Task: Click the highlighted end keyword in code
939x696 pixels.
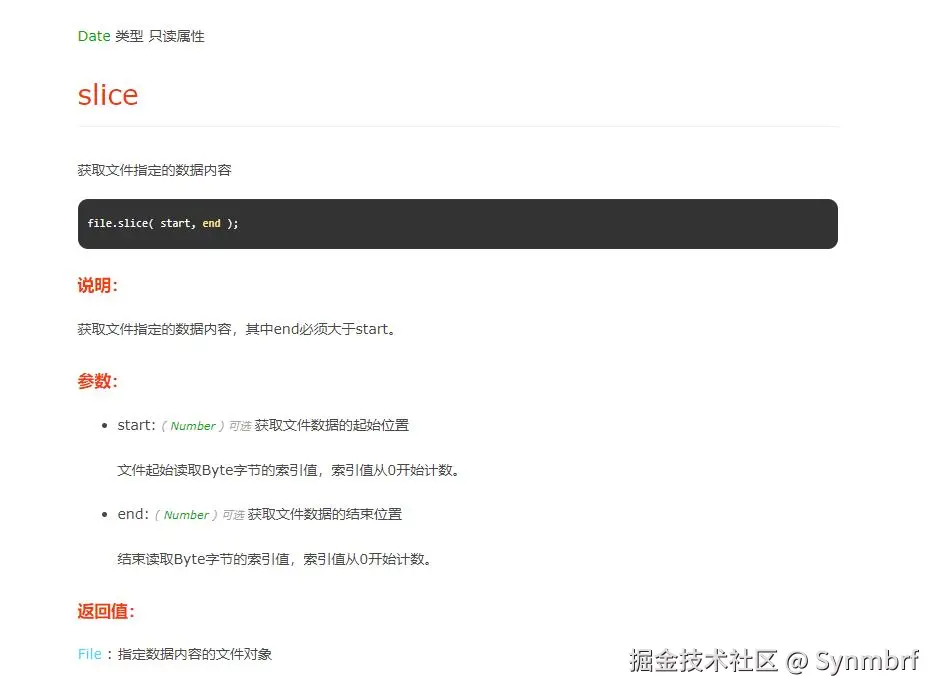Action: (x=211, y=223)
